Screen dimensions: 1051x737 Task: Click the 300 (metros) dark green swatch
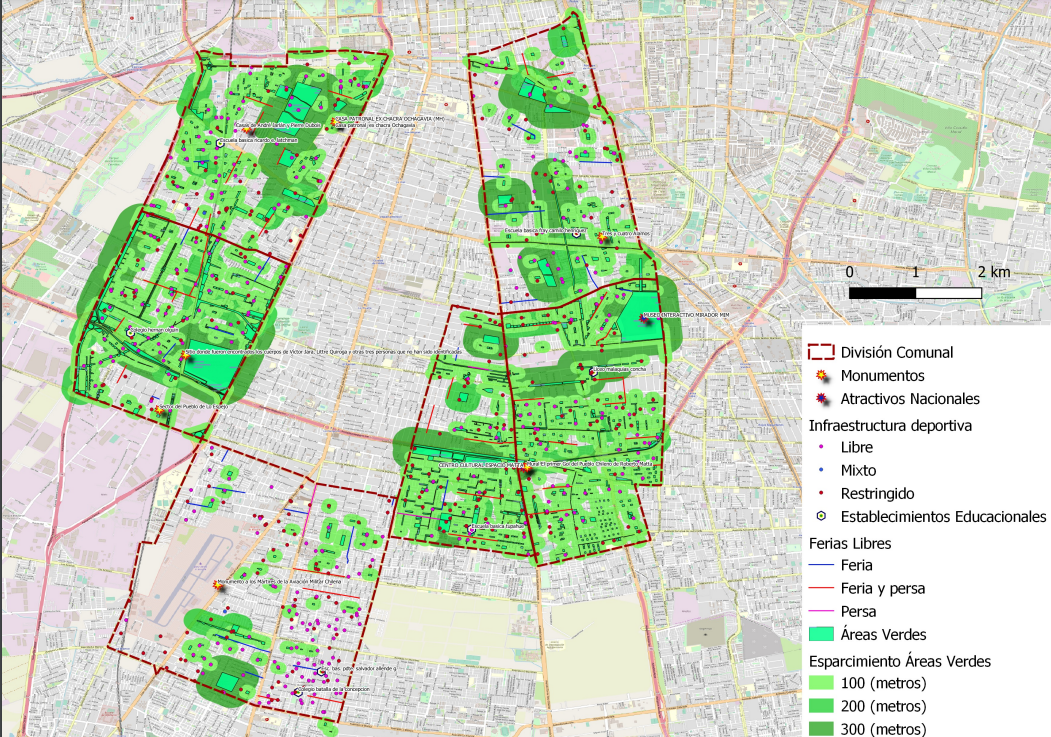click(x=821, y=729)
